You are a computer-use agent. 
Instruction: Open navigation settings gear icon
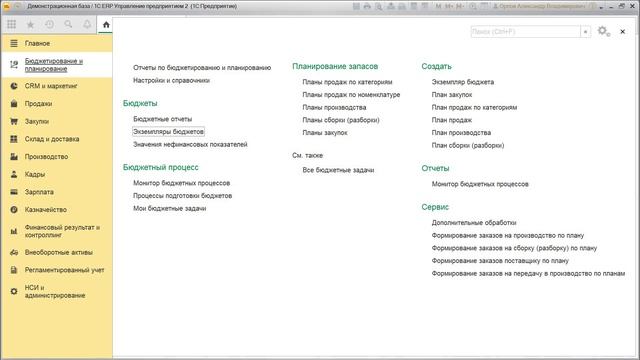(604, 31)
